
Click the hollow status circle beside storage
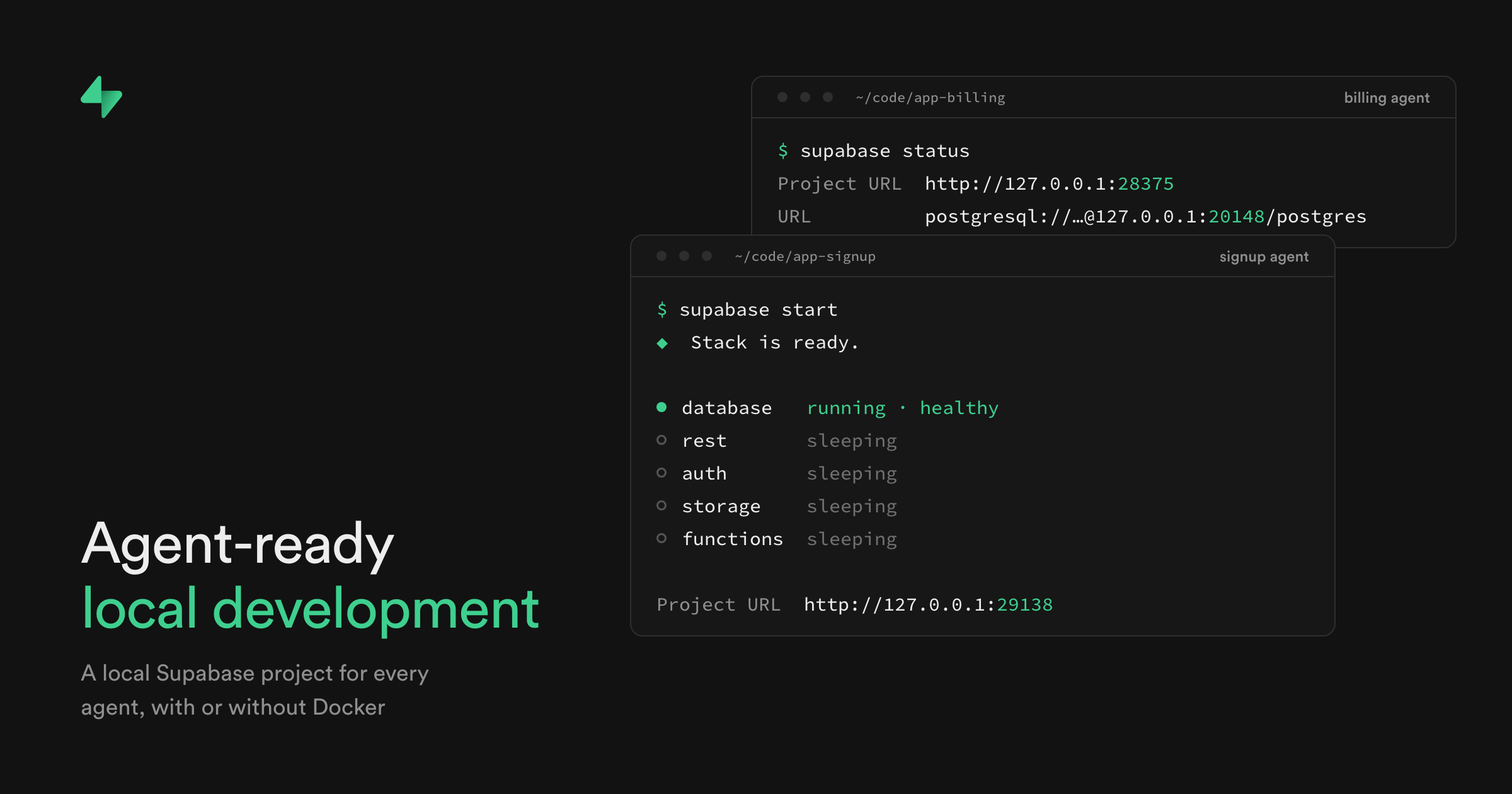[x=661, y=505]
